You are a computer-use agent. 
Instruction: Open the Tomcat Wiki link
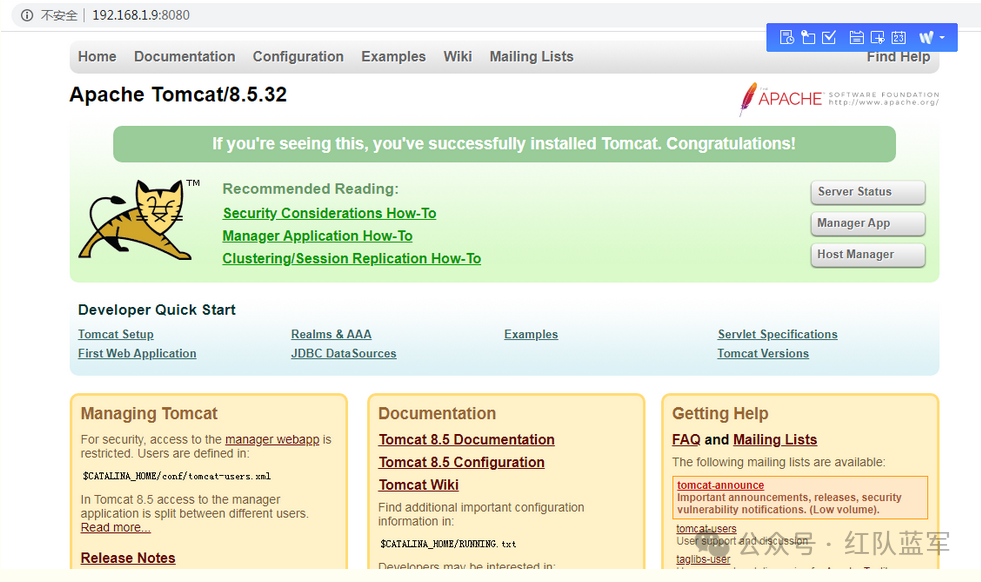tap(418, 485)
